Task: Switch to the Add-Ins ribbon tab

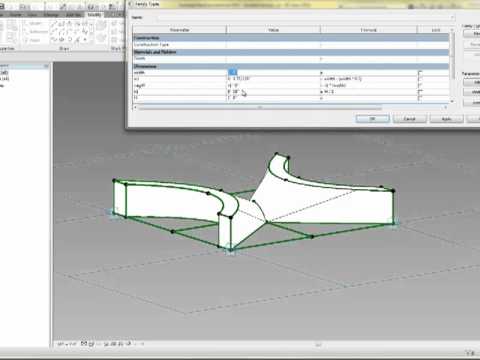Action: tap(73, 15)
